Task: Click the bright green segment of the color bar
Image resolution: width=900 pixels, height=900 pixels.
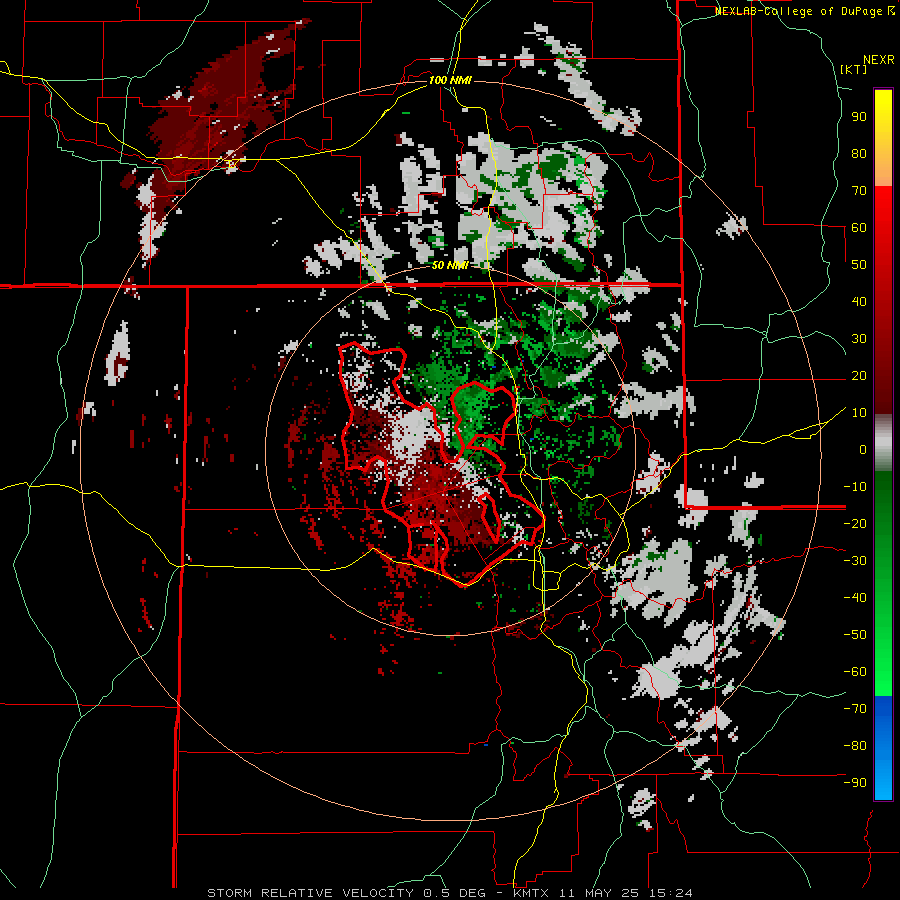Action: 883,583
